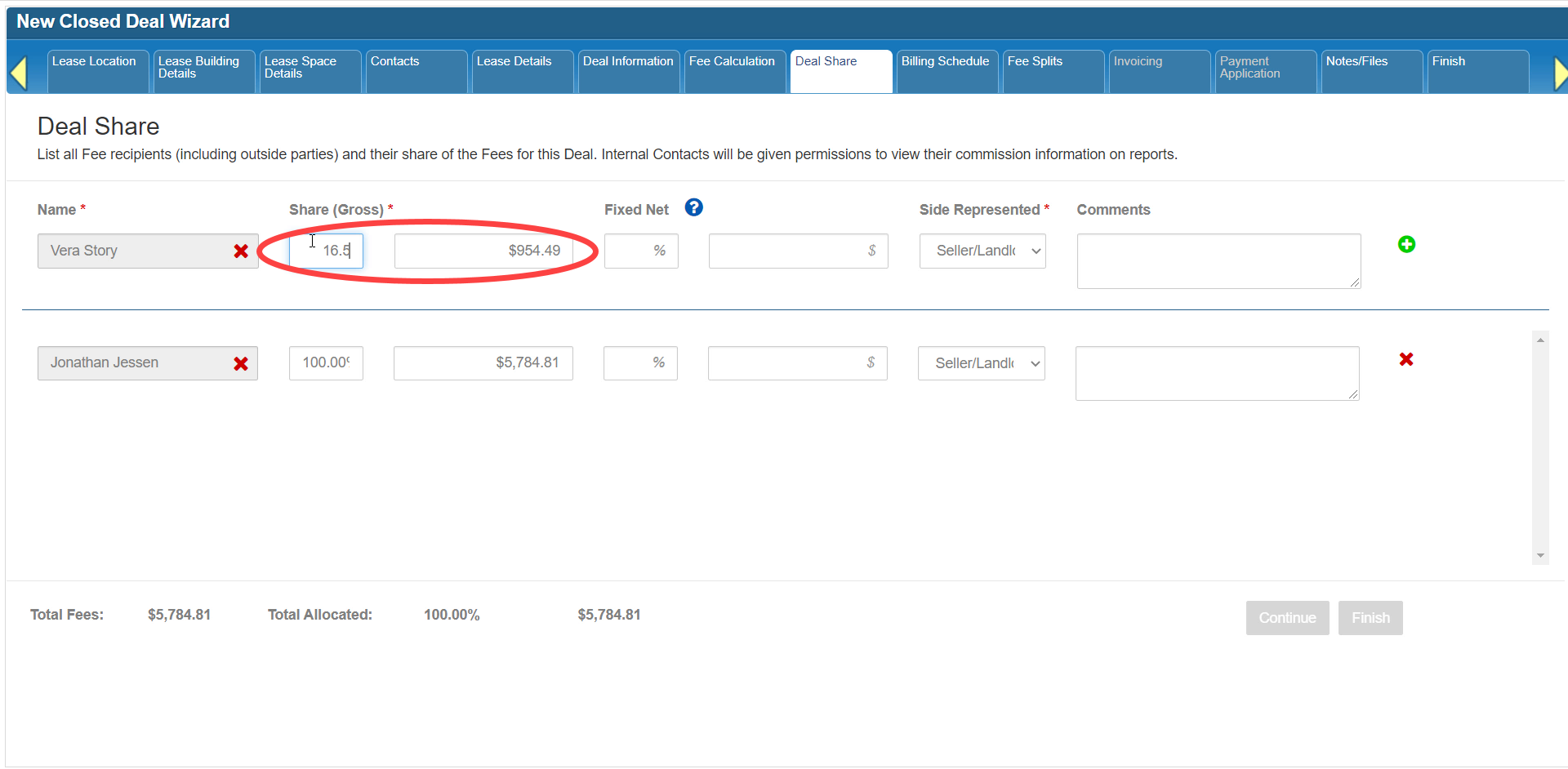Click the Fixed Net help question mark icon
The width and height of the screenshot is (1568, 769).
pos(693,208)
